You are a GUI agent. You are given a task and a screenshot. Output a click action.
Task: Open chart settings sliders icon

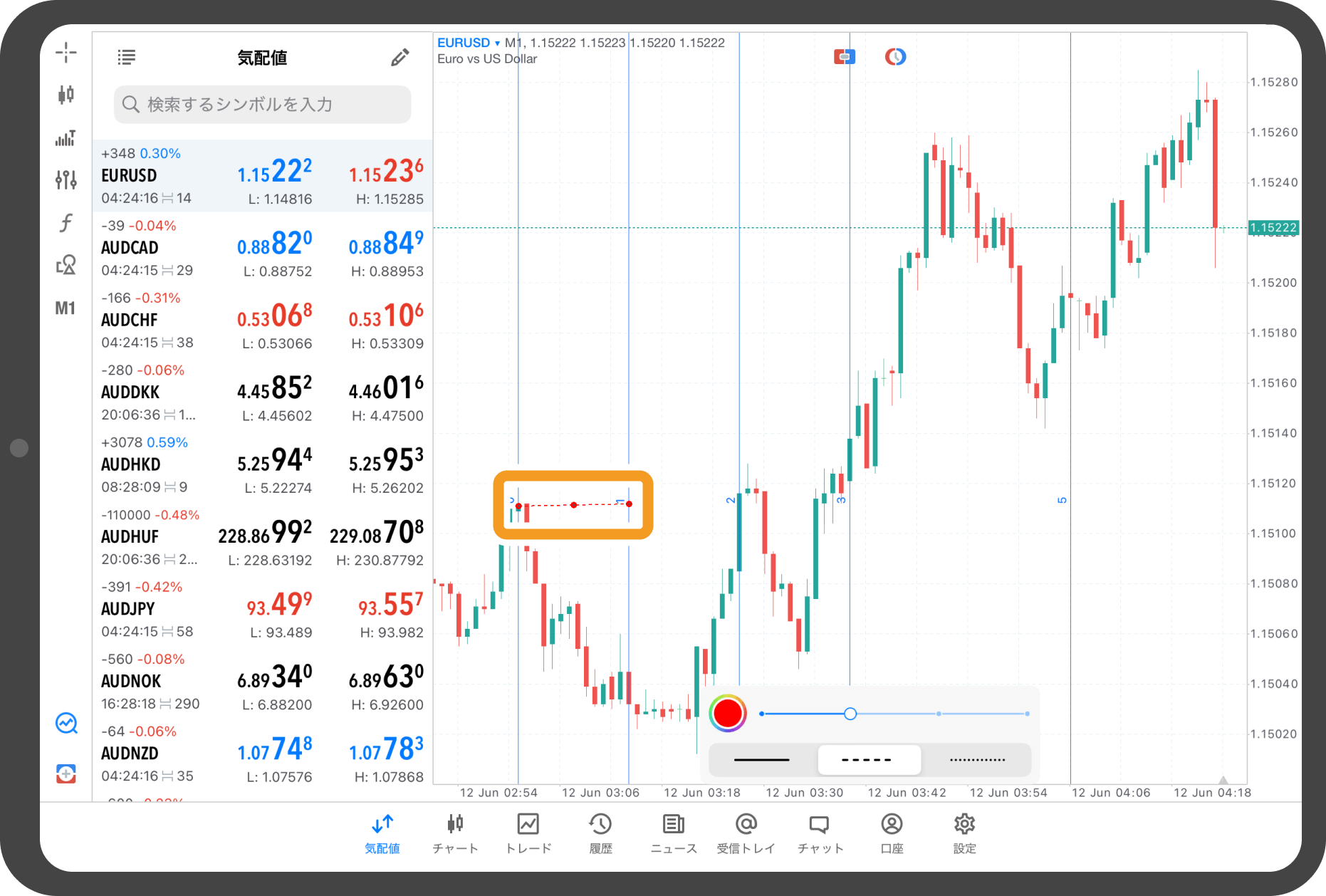(66, 179)
